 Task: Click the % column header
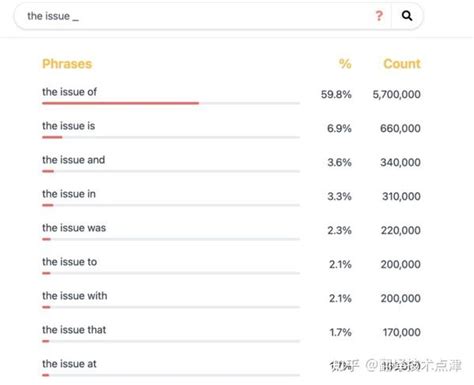pos(345,64)
